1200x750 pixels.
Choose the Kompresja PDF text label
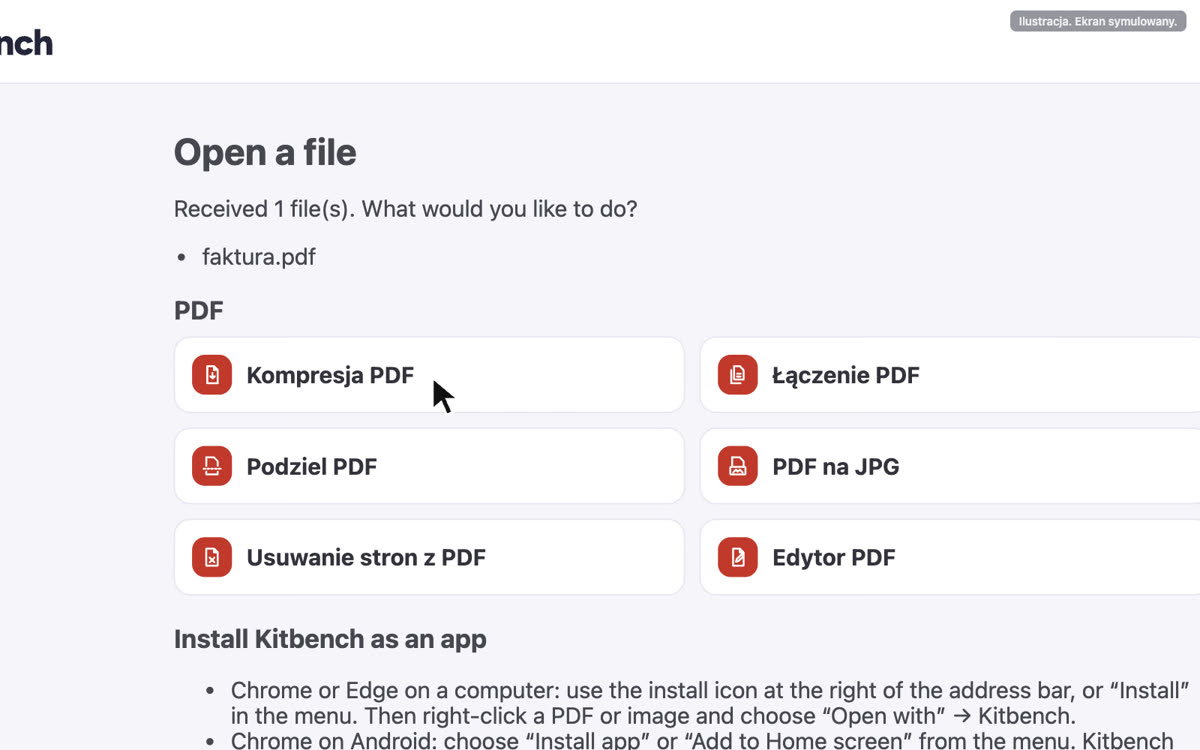coord(330,375)
